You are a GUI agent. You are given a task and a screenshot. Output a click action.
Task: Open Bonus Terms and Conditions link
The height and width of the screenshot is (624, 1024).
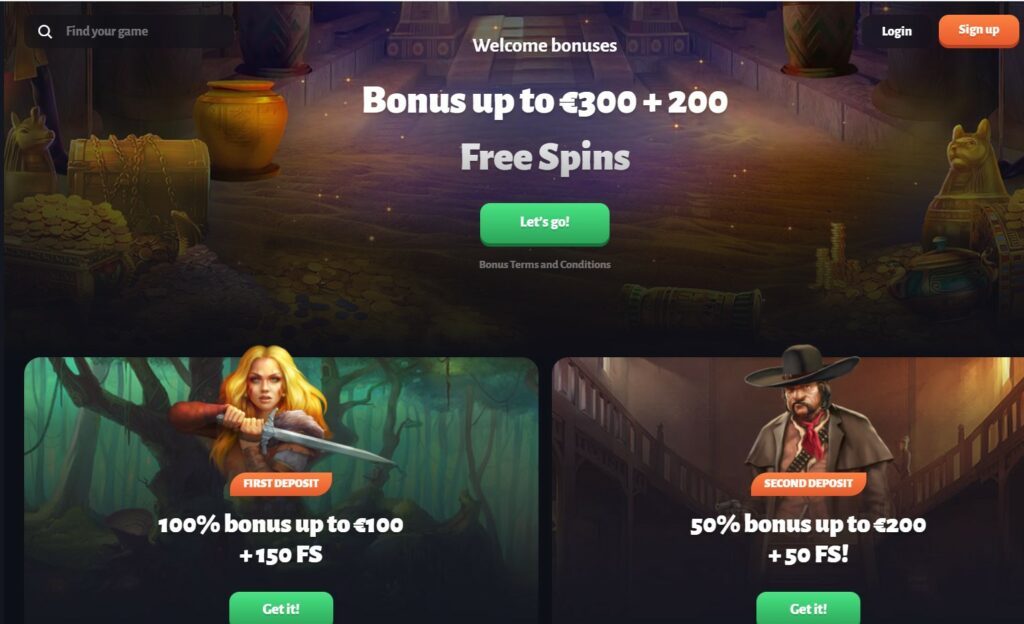coord(545,264)
